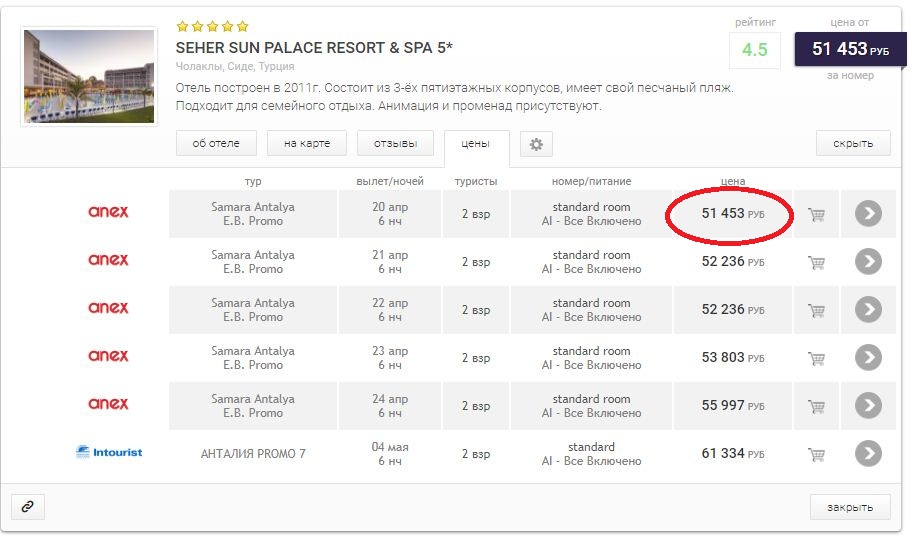Switch to the об отеле tab
Viewport: 911px width, 536px height.
[x=216, y=143]
